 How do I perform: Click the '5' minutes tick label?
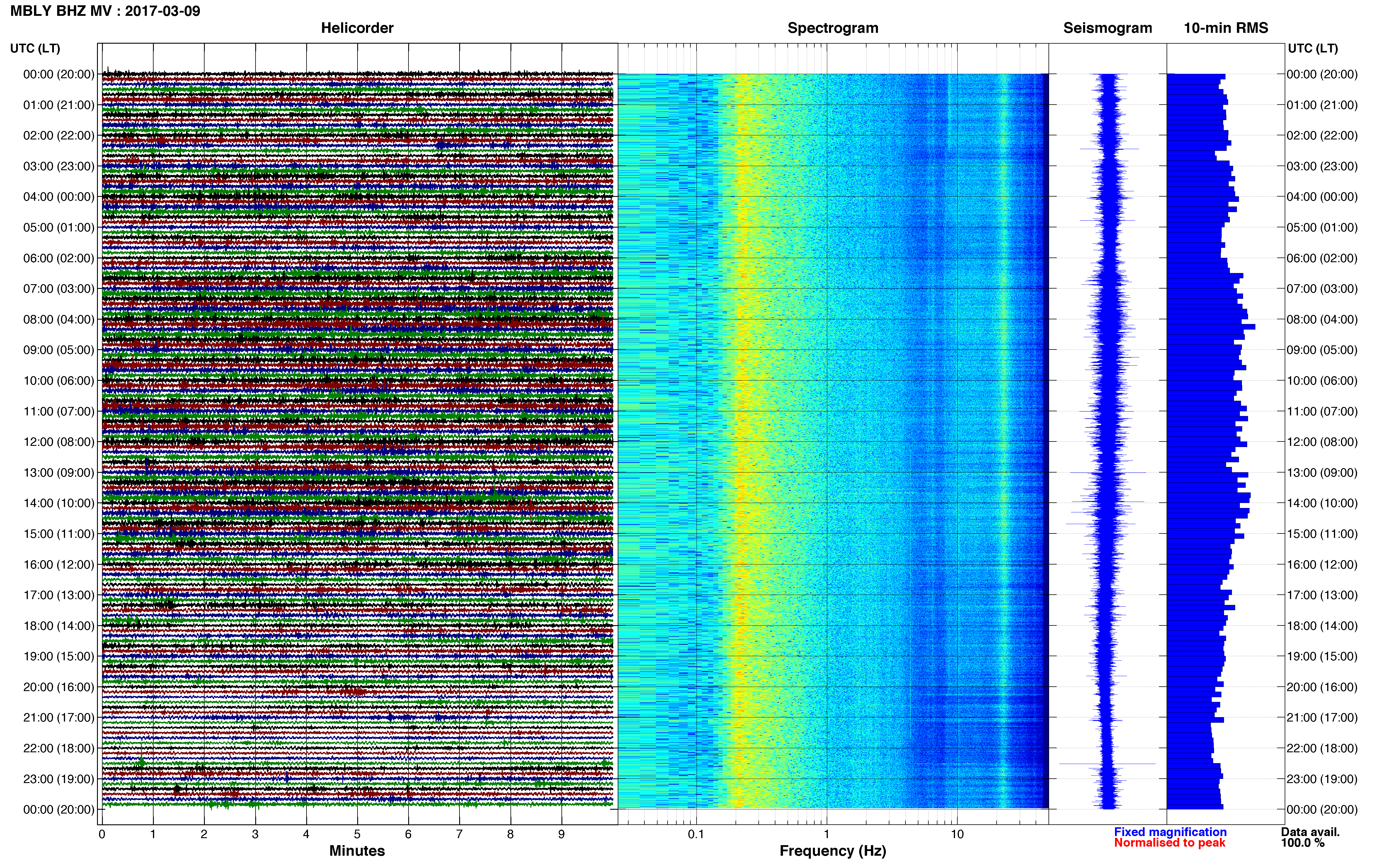tap(357, 834)
